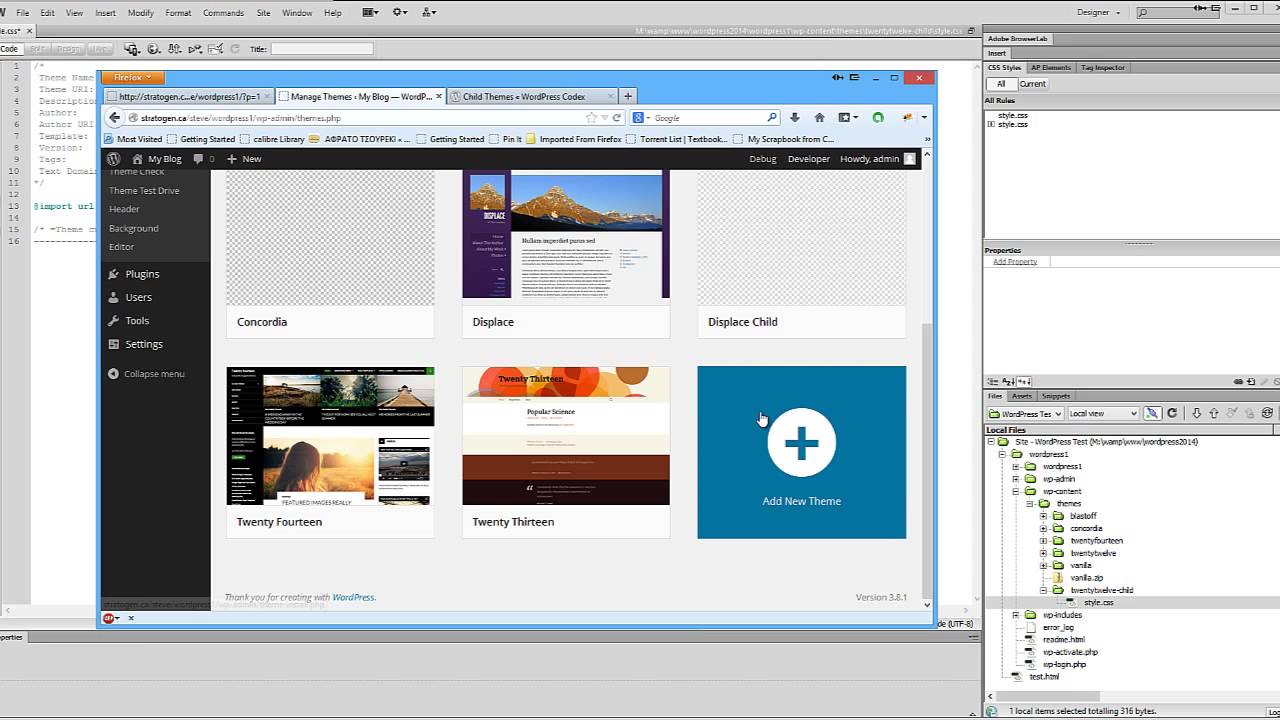Switch to the AP Elements tab

[x=1050, y=67]
